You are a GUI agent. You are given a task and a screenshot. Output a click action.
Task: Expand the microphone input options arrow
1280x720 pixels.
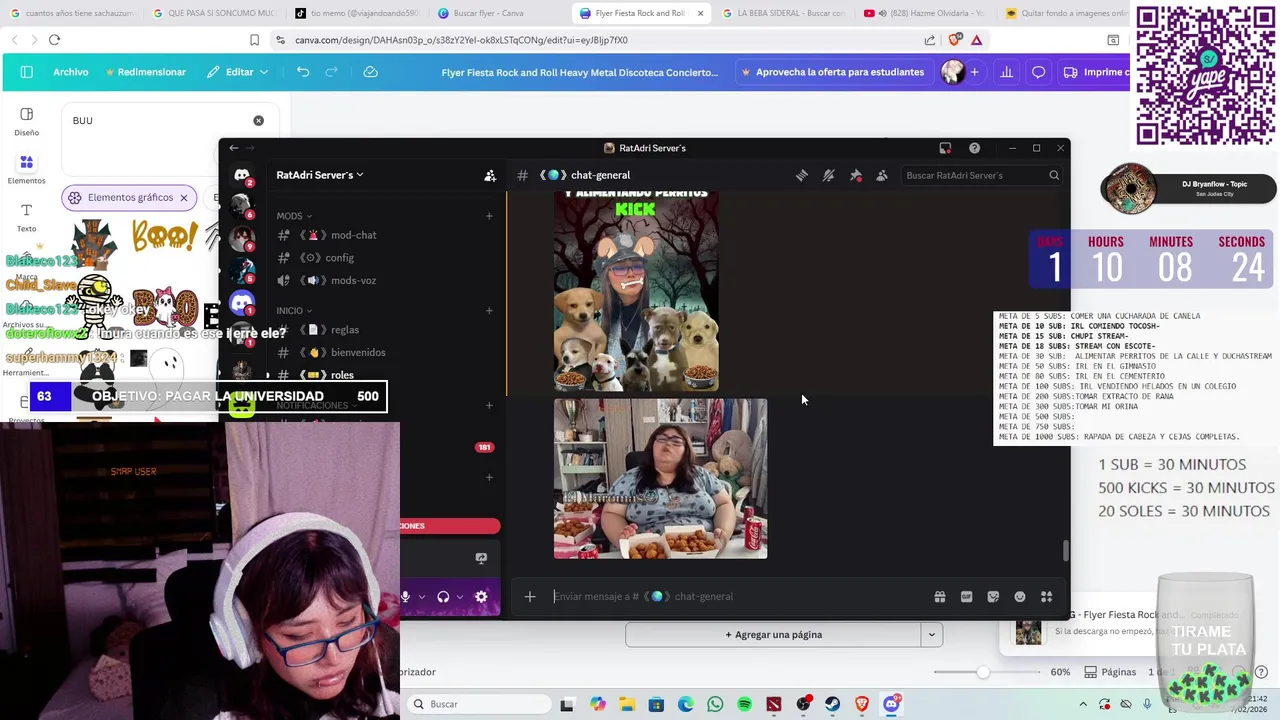(422, 597)
